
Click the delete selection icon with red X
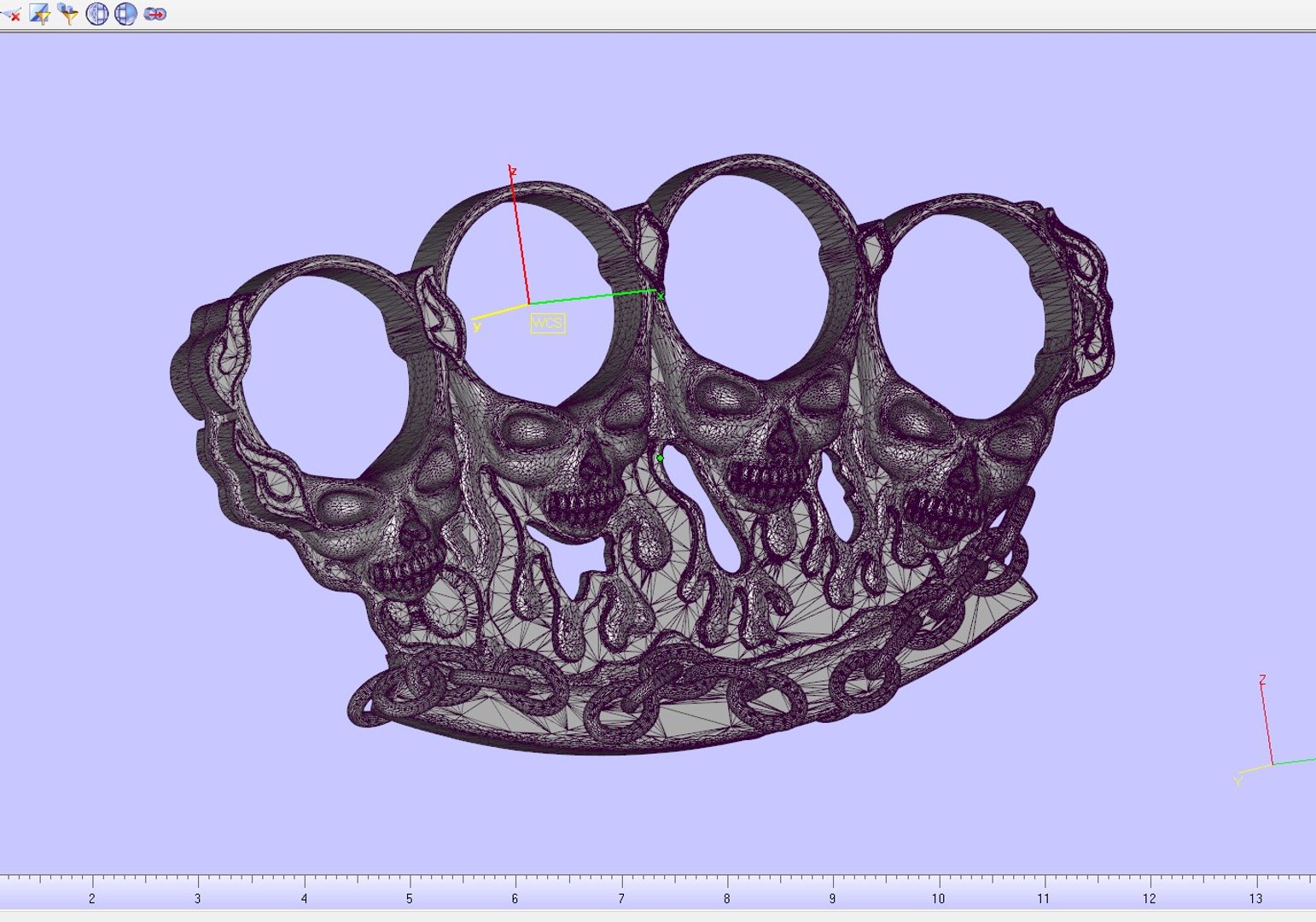coord(11,14)
